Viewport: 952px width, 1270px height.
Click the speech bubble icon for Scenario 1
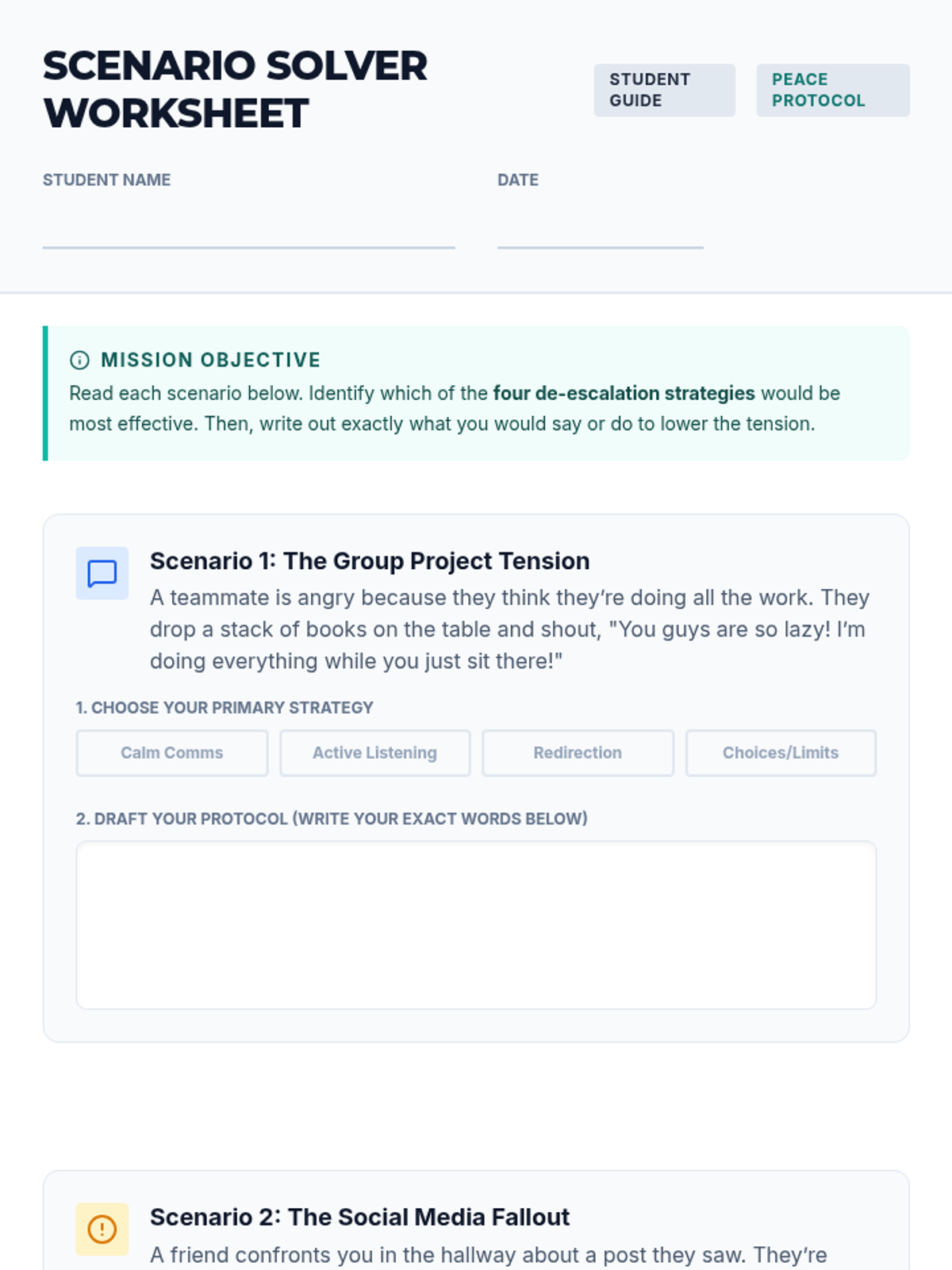pos(102,573)
